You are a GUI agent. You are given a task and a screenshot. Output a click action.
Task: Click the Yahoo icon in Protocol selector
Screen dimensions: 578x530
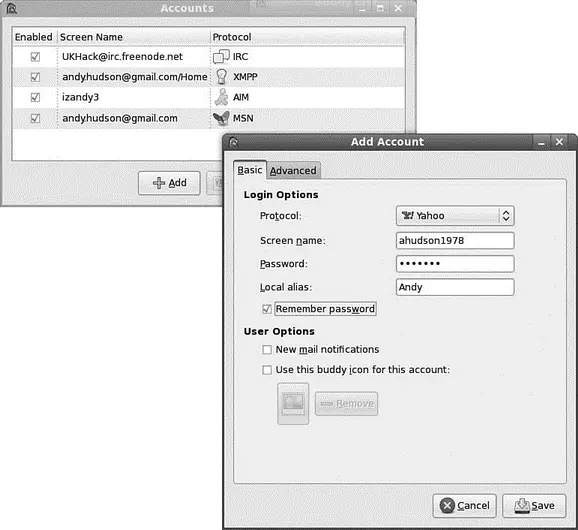pyautogui.click(x=407, y=215)
